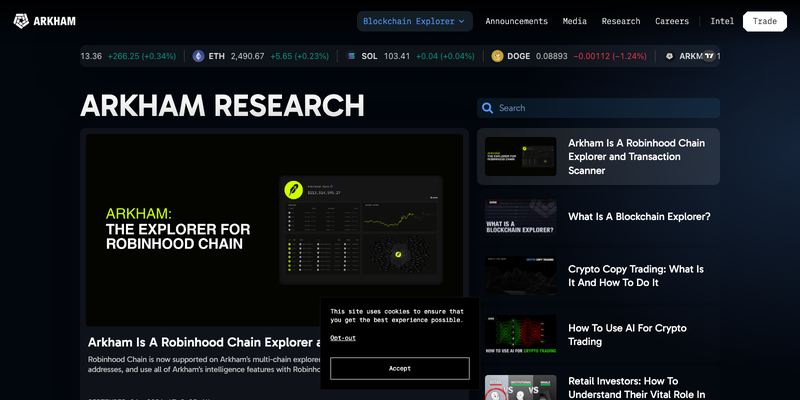The width and height of the screenshot is (800, 400).
Task: Open the Blockchain Explorer article thumbnail
Action: point(520,216)
